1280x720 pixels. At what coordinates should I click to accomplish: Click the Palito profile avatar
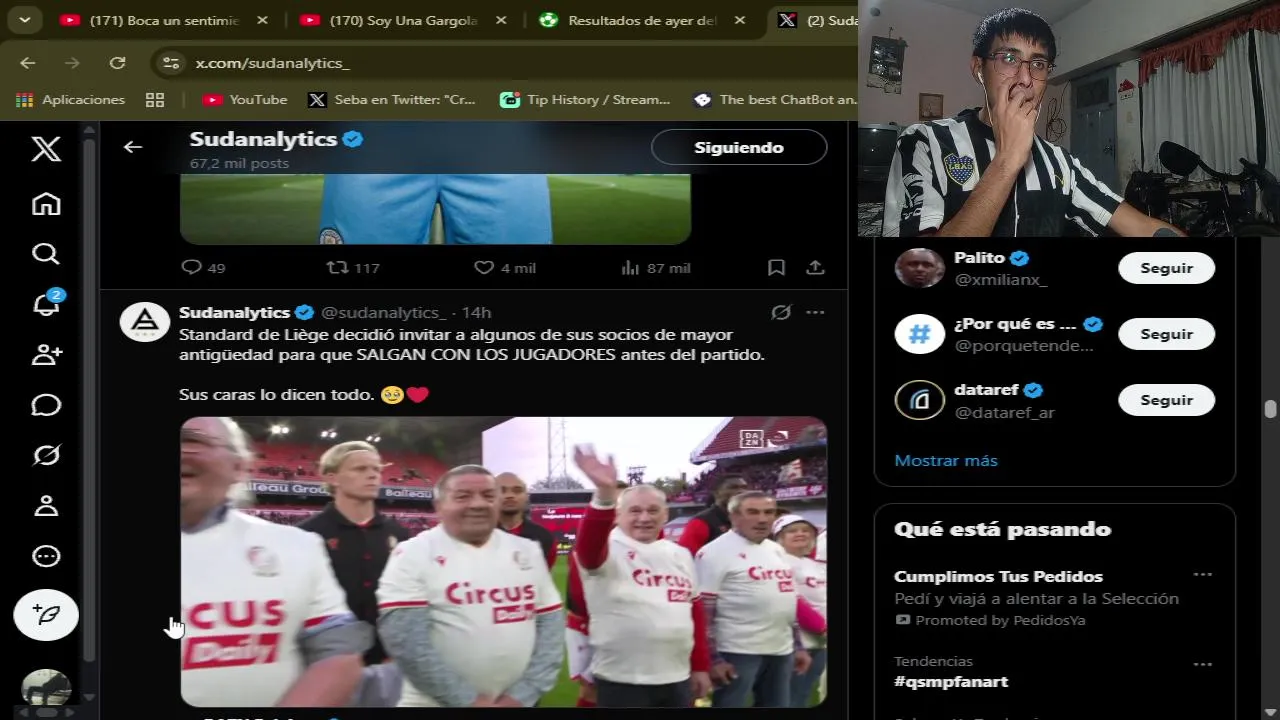(x=919, y=268)
